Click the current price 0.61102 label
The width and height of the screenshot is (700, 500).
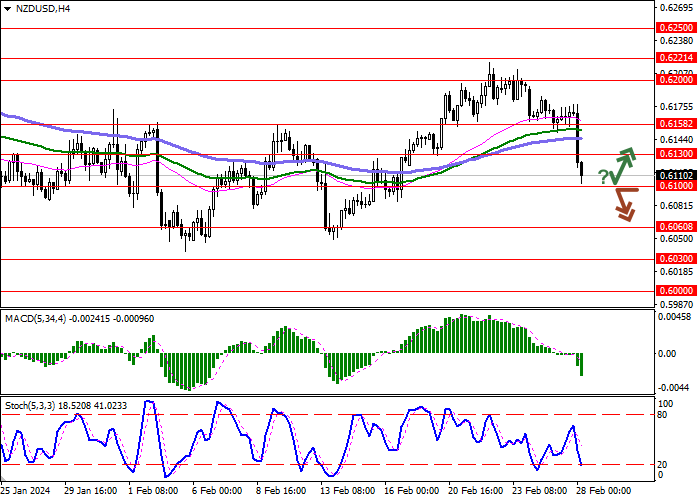(676, 176)
